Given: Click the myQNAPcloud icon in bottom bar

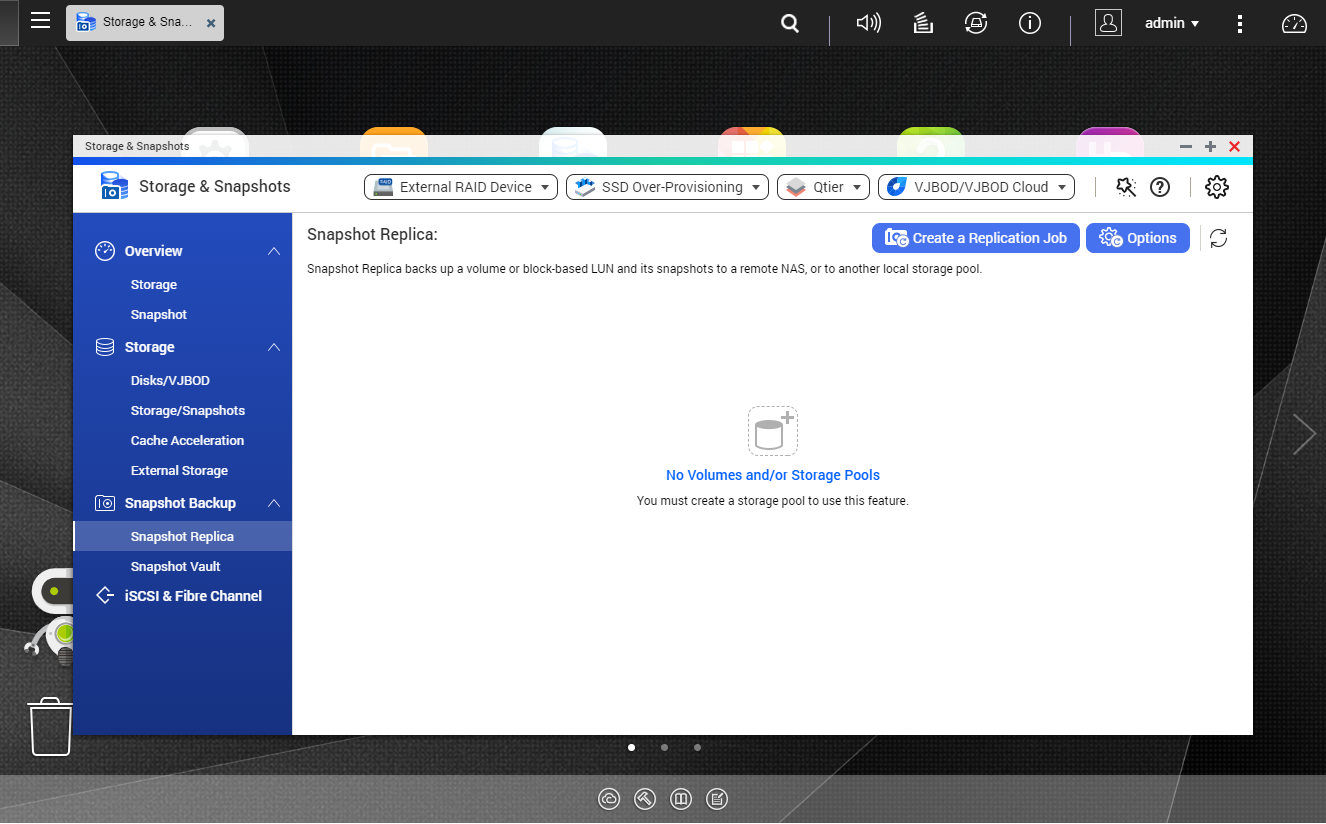Looking at the screenshot, I should (609, 799).
